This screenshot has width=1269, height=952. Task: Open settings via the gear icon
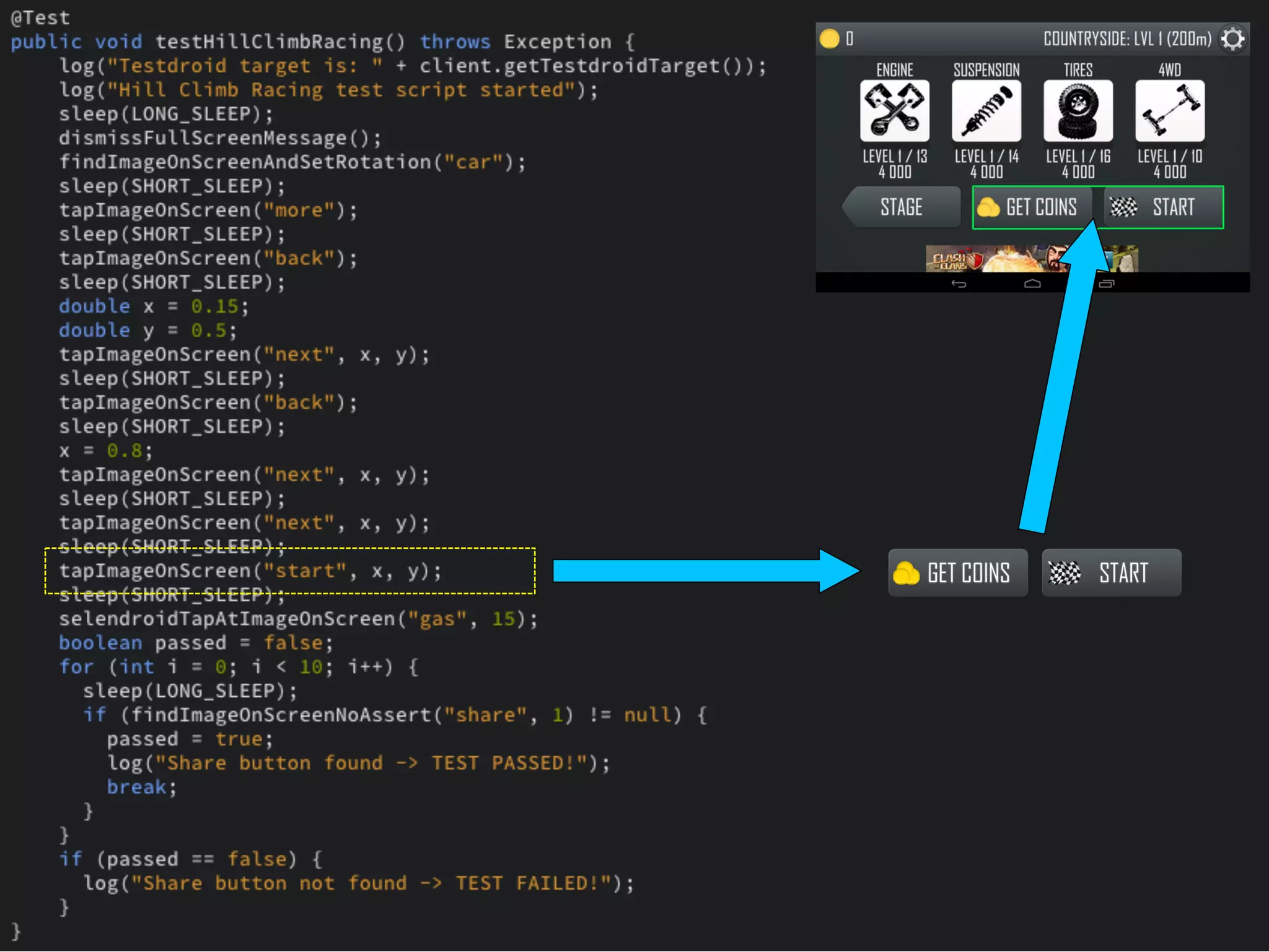[1232, 39]
